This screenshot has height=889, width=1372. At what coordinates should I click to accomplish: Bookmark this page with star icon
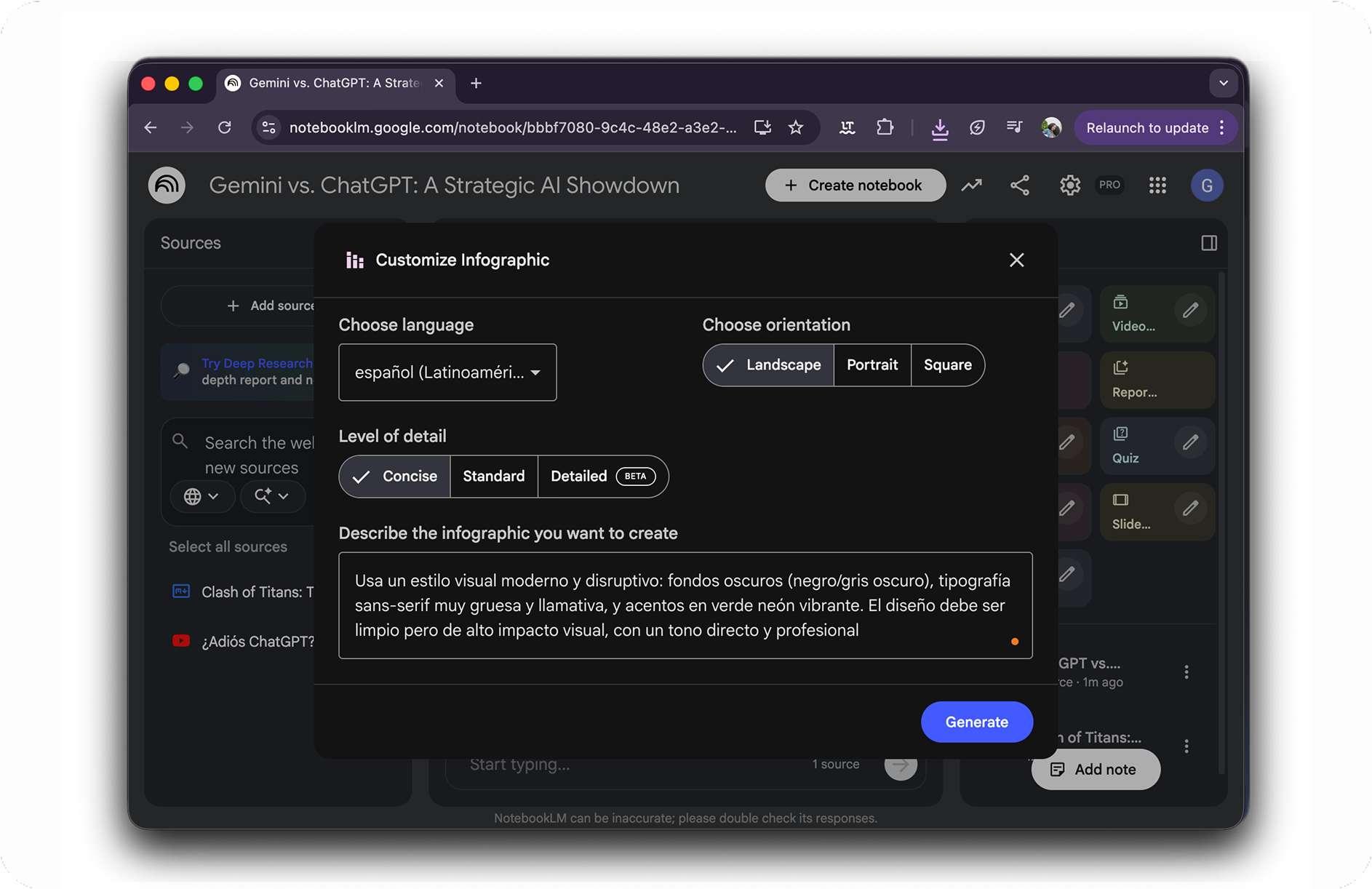click(x=796, y=128)
